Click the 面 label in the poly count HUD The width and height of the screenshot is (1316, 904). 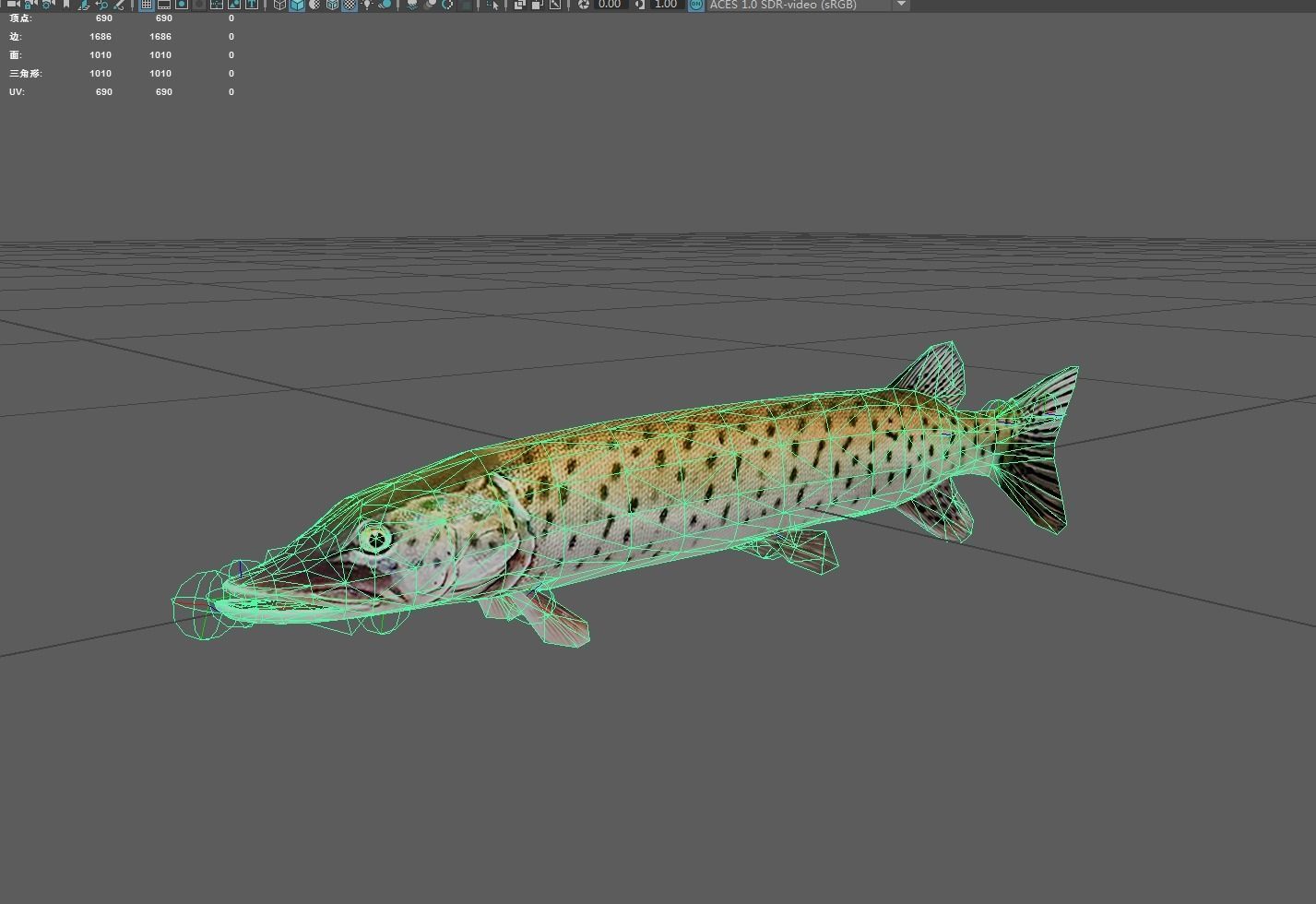pyautogui.click(x=15, y=55)
